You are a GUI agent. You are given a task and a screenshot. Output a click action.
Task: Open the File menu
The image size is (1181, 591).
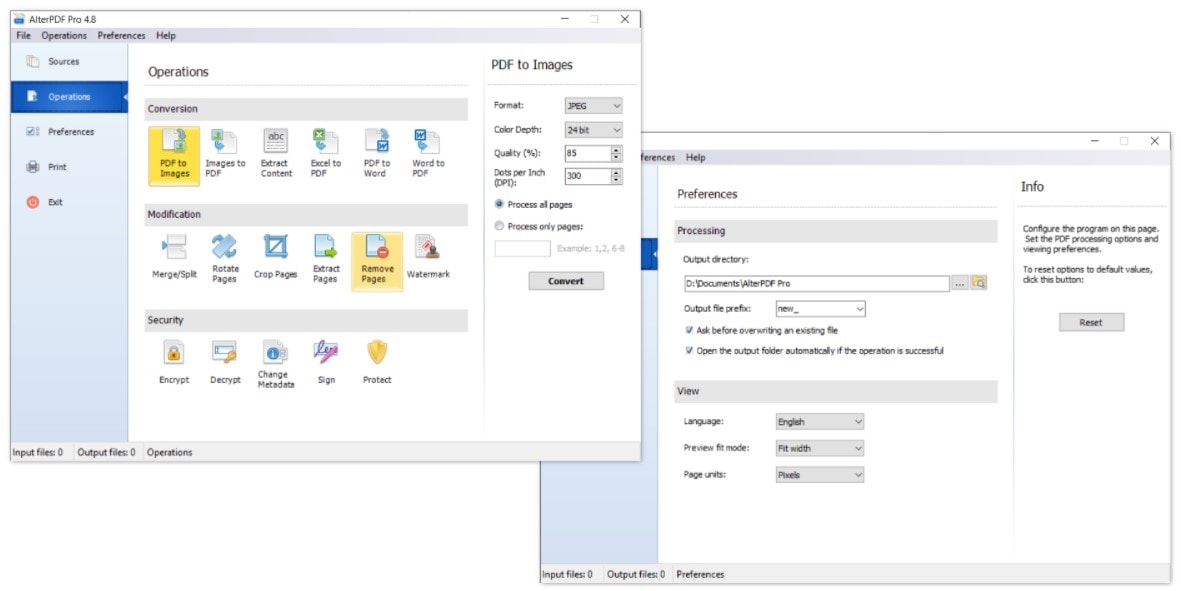coord(23,35)
